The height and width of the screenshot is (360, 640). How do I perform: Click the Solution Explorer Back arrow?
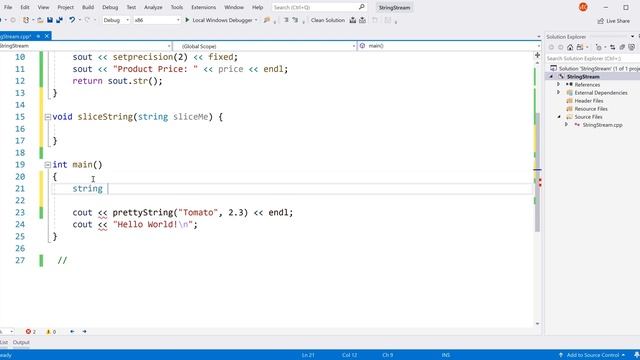coord(551,47)
